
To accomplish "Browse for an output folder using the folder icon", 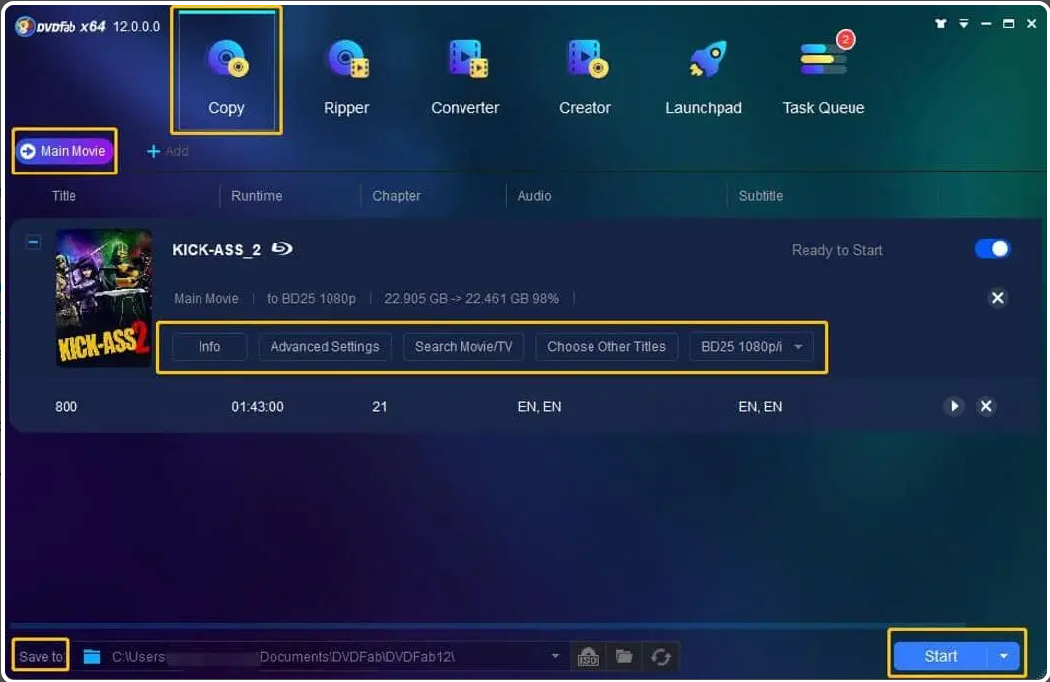I will [624, 657].
